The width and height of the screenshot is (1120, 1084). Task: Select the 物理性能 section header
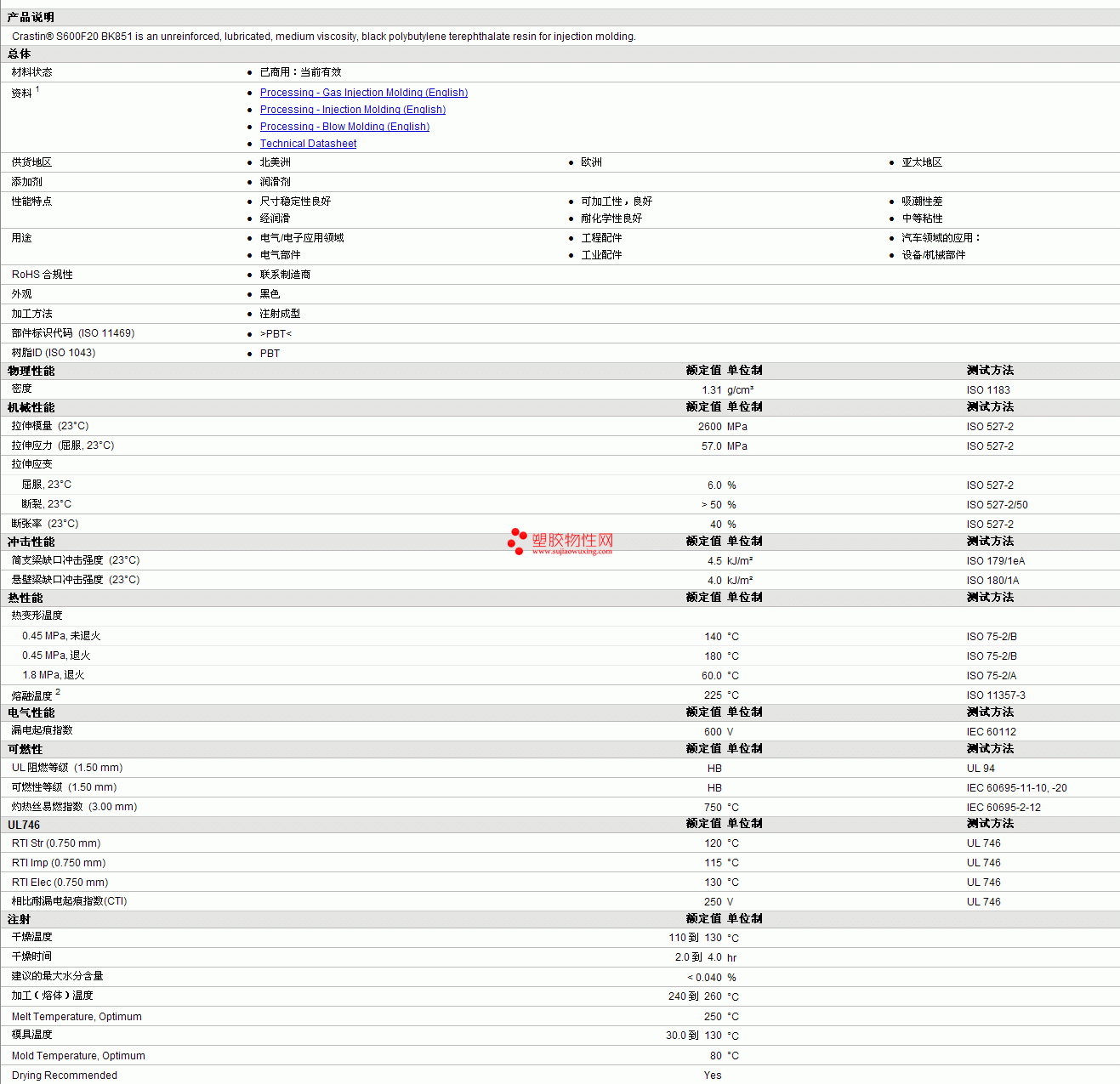click(31, 371)
